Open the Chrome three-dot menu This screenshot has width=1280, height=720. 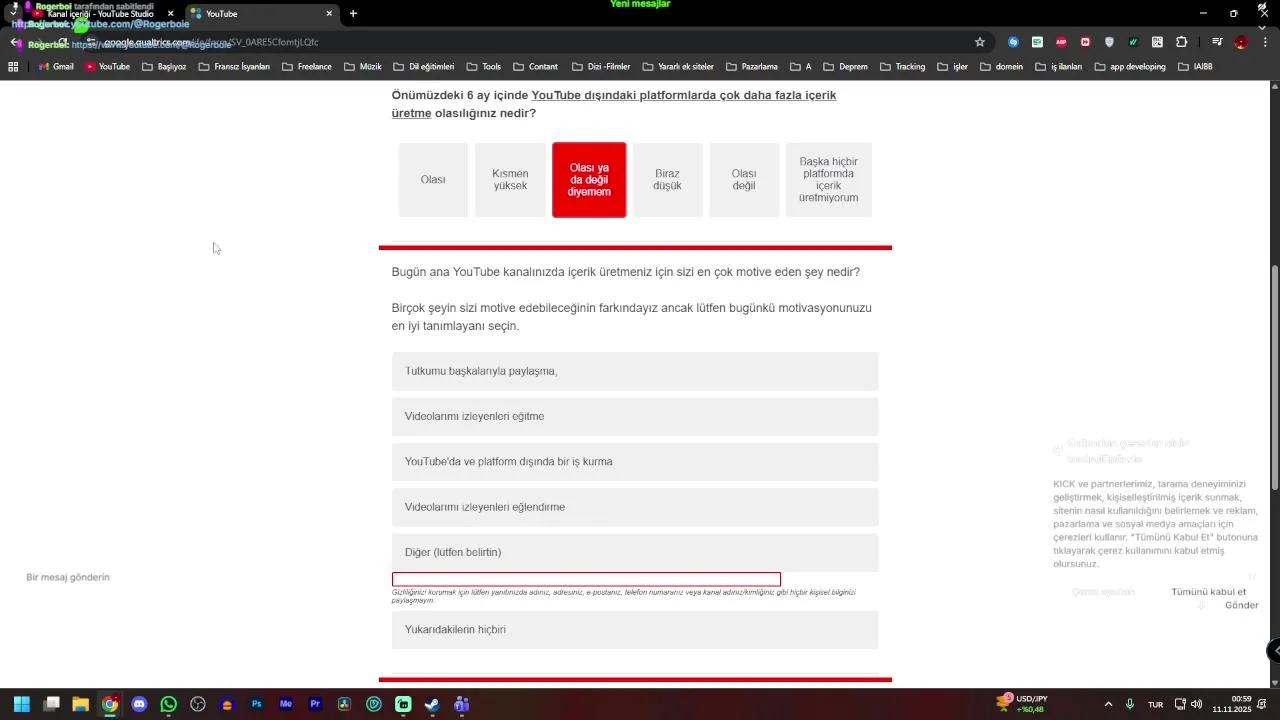[1265, 42]
